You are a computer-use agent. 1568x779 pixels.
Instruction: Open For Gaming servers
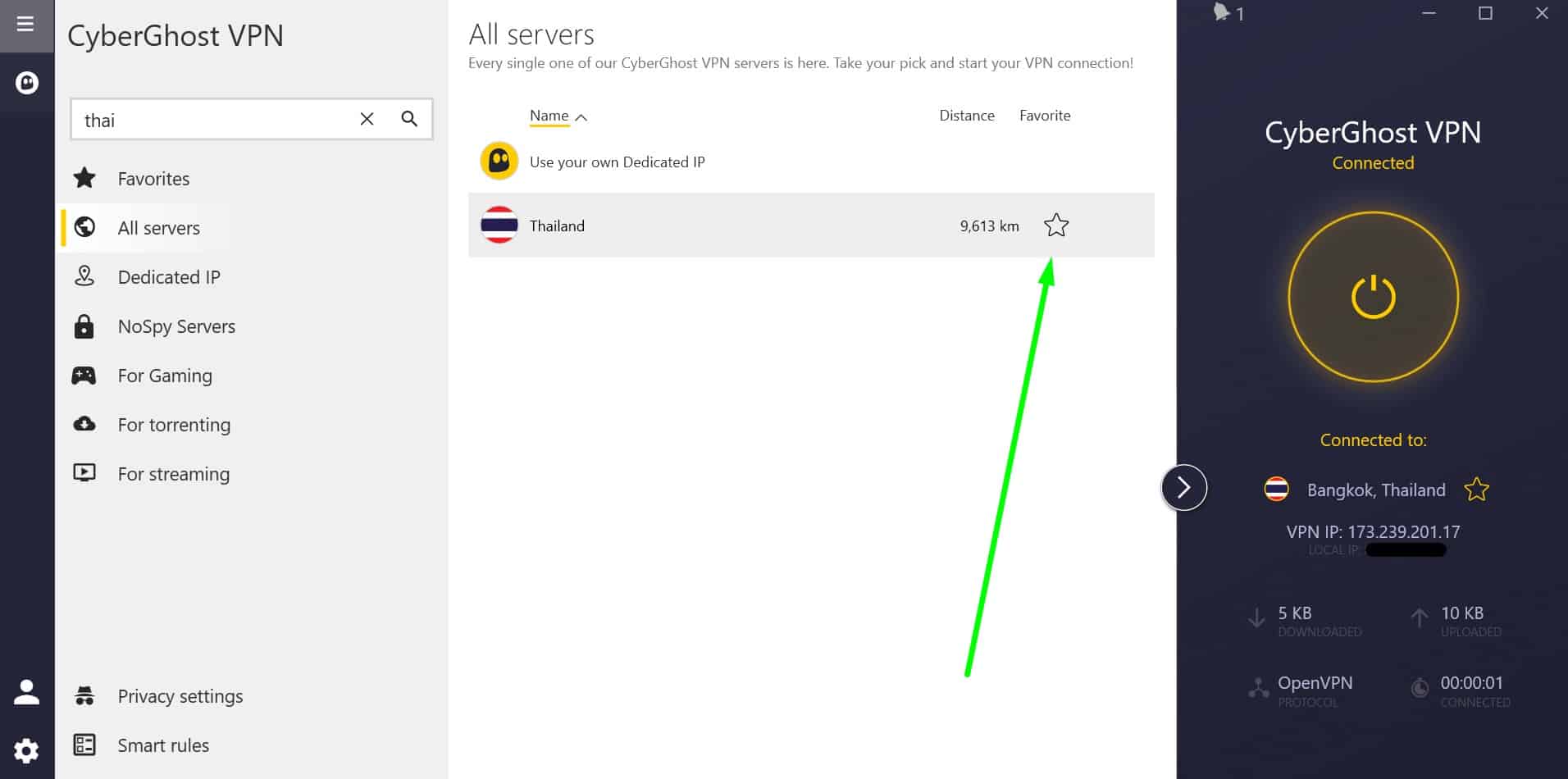[165, 376]
